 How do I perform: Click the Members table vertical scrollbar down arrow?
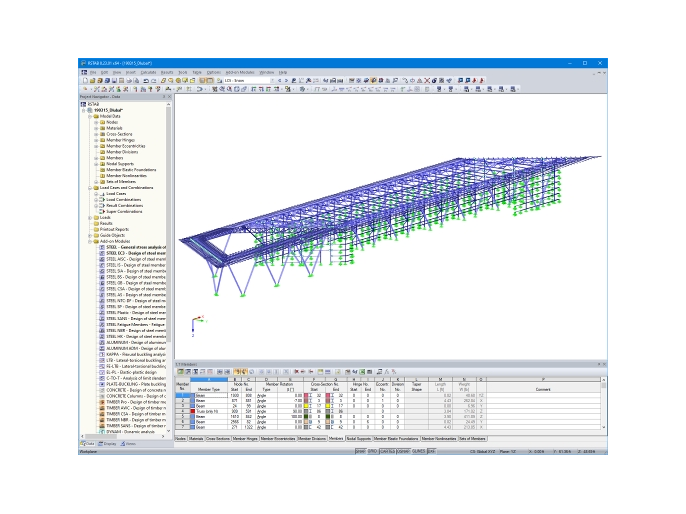coord(604,427)
